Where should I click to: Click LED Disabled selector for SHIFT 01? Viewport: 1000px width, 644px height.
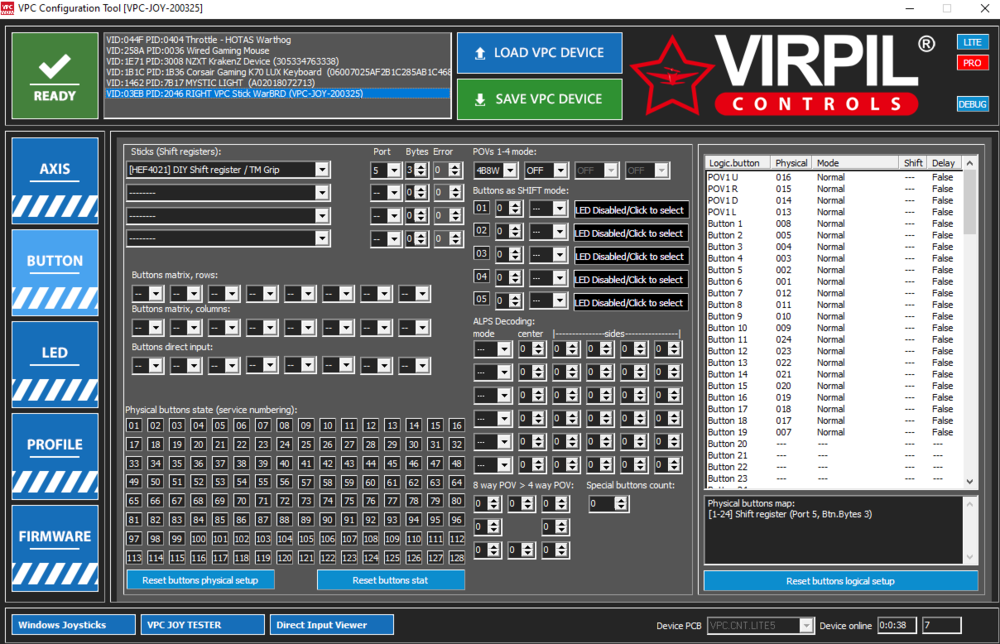coord(630,210)
